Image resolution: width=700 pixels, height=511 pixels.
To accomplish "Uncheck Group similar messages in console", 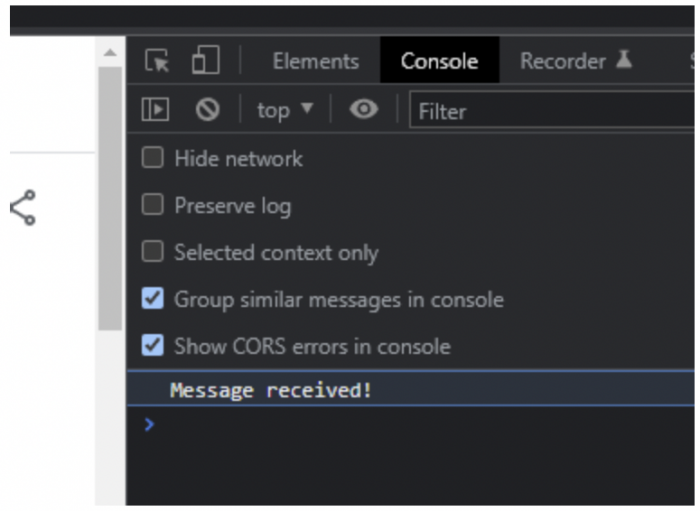I will click(x=152, y=299).
